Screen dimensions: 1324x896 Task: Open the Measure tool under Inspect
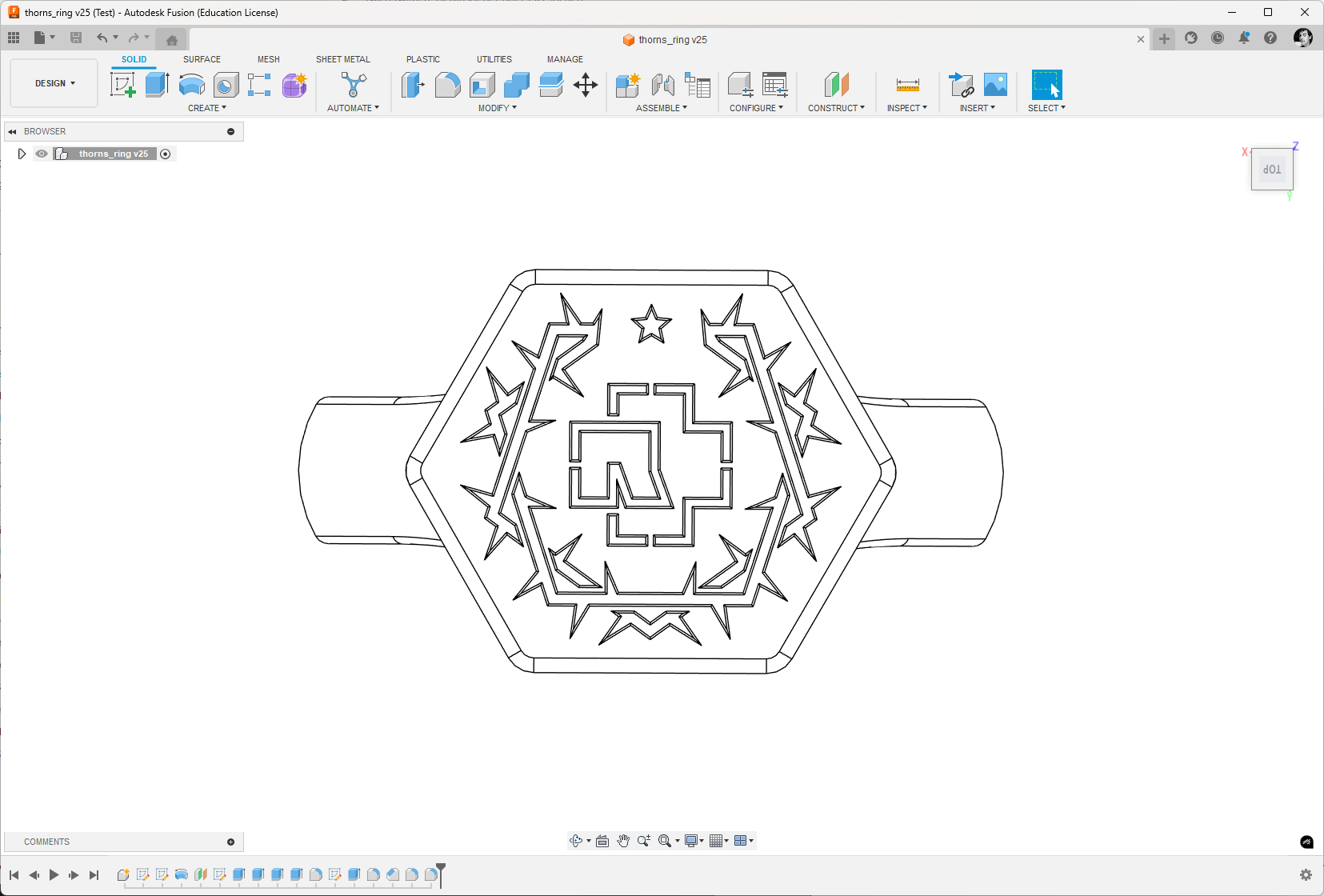click(908, 85)
